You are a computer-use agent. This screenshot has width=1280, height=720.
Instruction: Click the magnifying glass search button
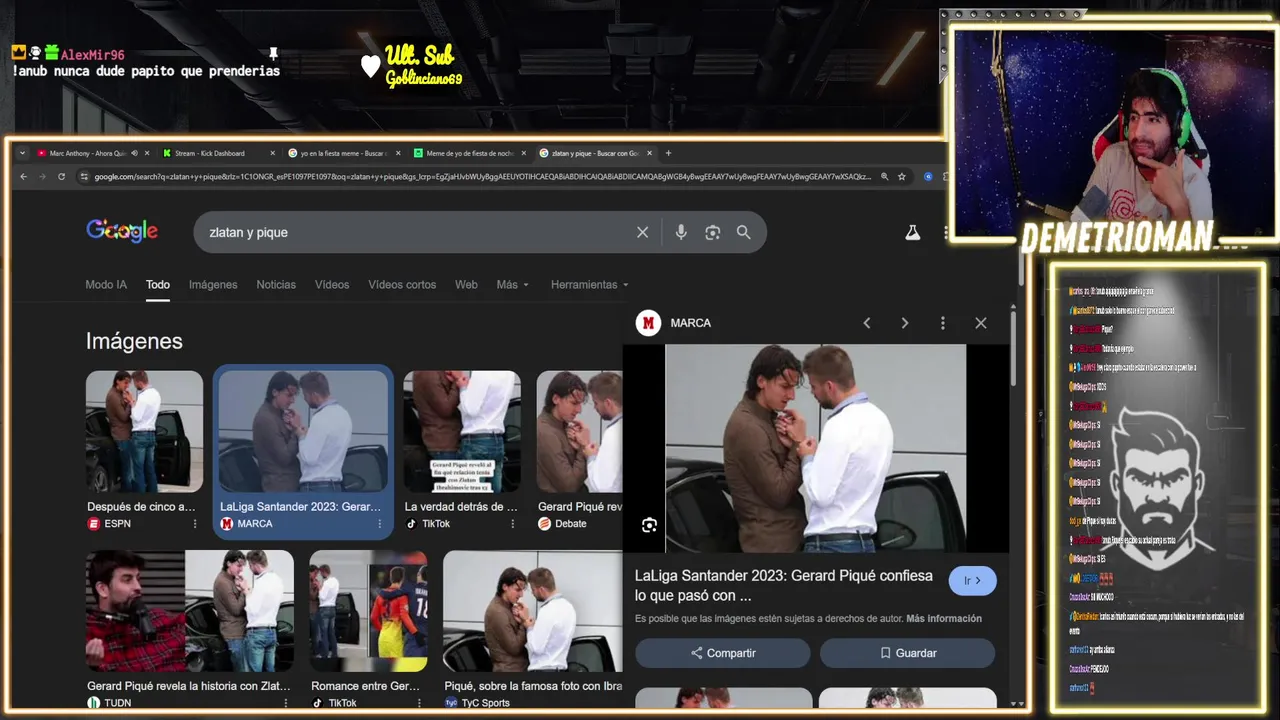click(x=743, y=232)
